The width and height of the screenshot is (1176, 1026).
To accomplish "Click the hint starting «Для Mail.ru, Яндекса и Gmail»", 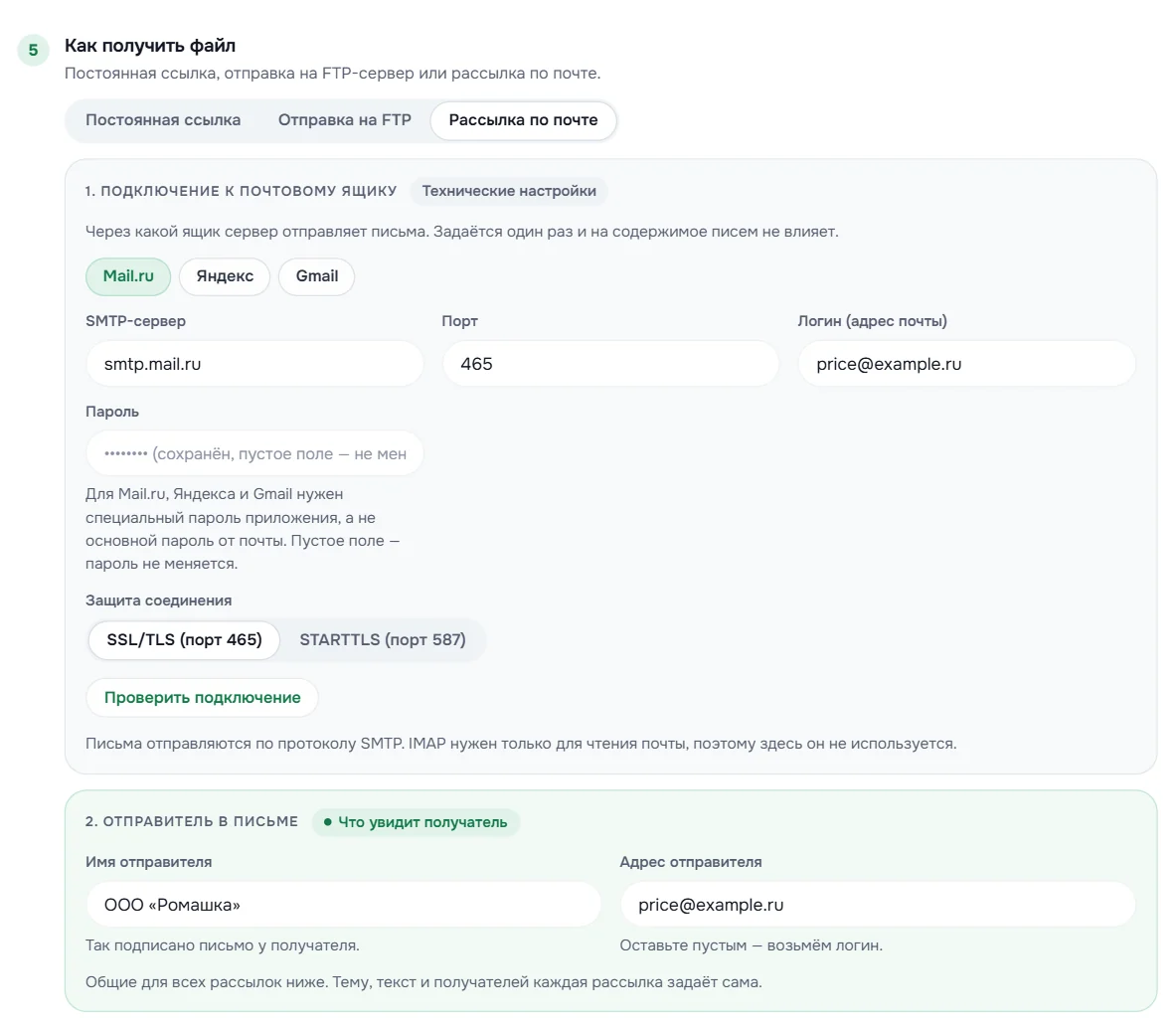I will point(243,529).
